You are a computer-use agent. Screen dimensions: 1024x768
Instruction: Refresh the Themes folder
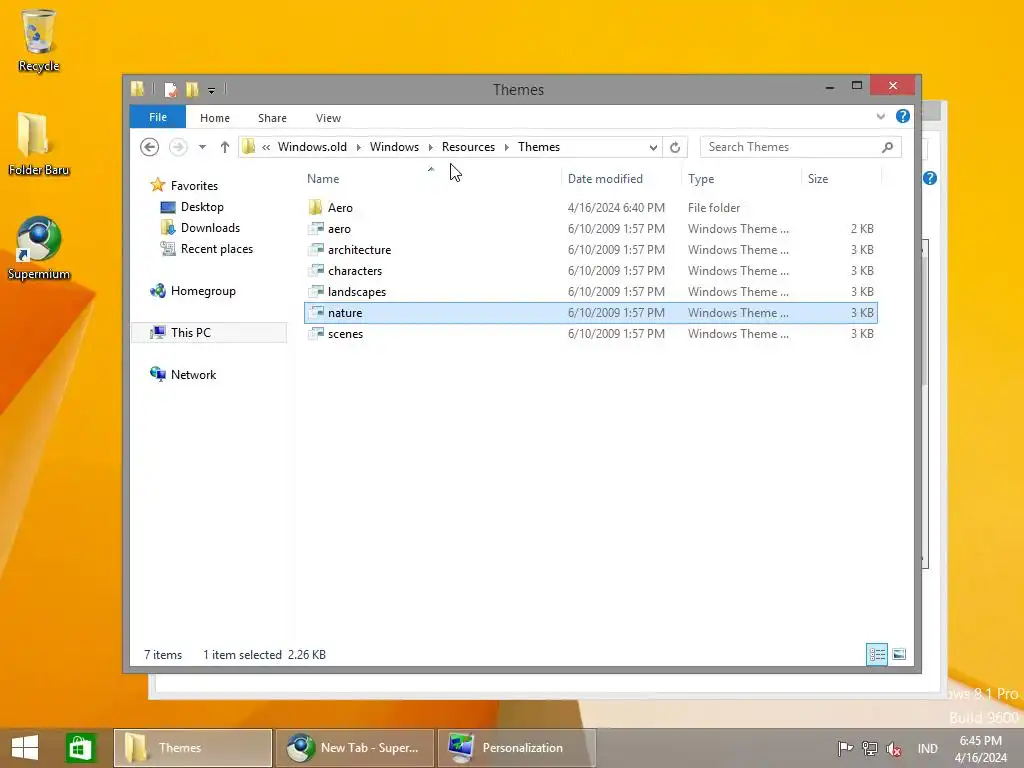pyautogui.click(x=675, y=148)
